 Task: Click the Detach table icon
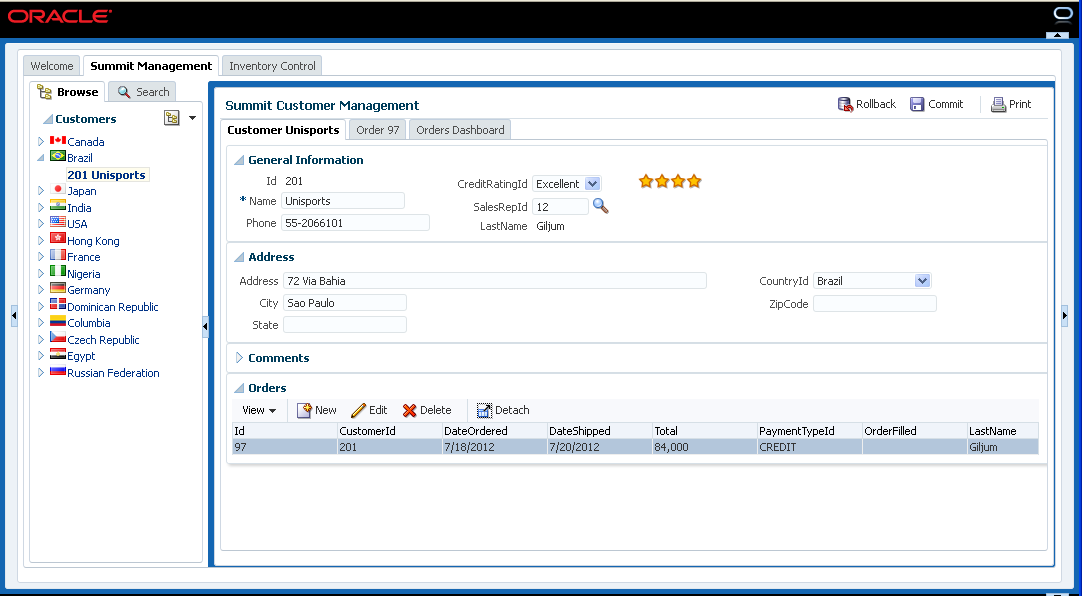click(484, 410)
